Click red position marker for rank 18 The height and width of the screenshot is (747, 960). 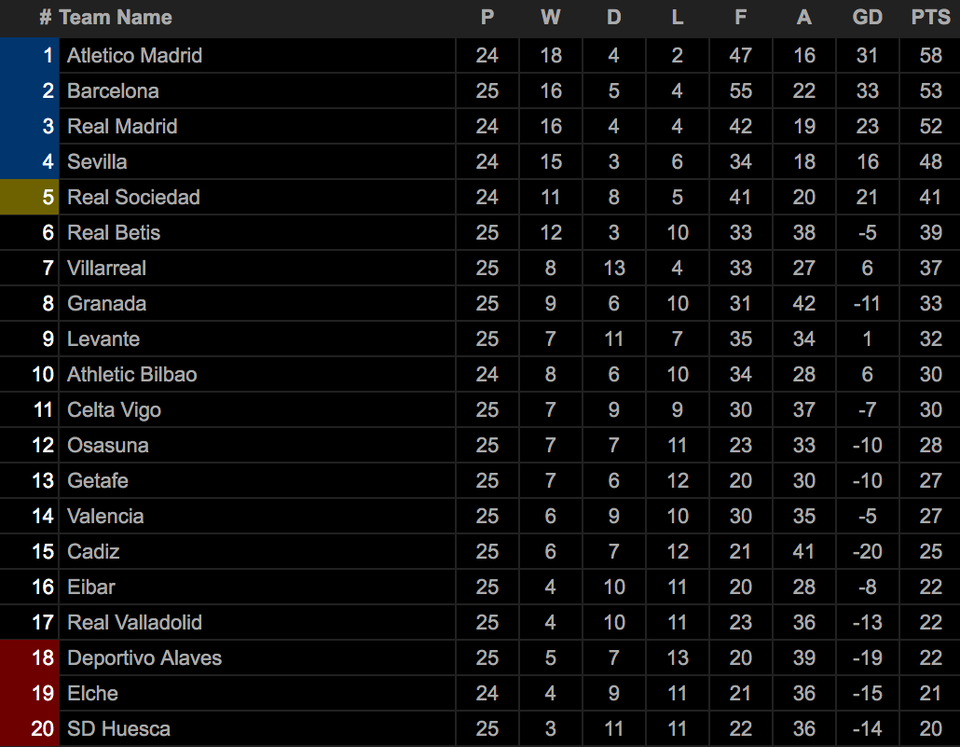29,658
